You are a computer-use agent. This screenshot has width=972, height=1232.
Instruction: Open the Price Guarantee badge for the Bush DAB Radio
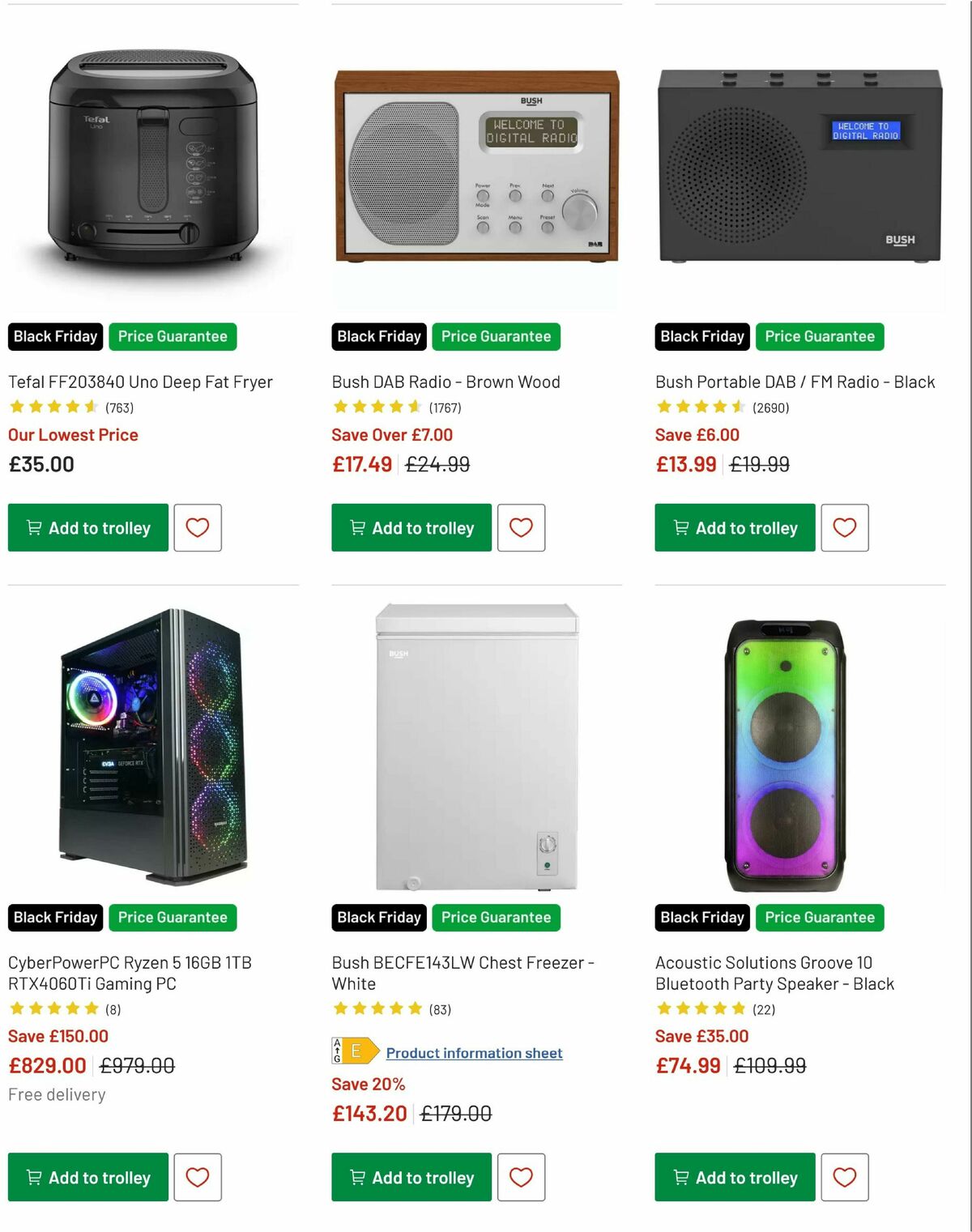(496, 336)
